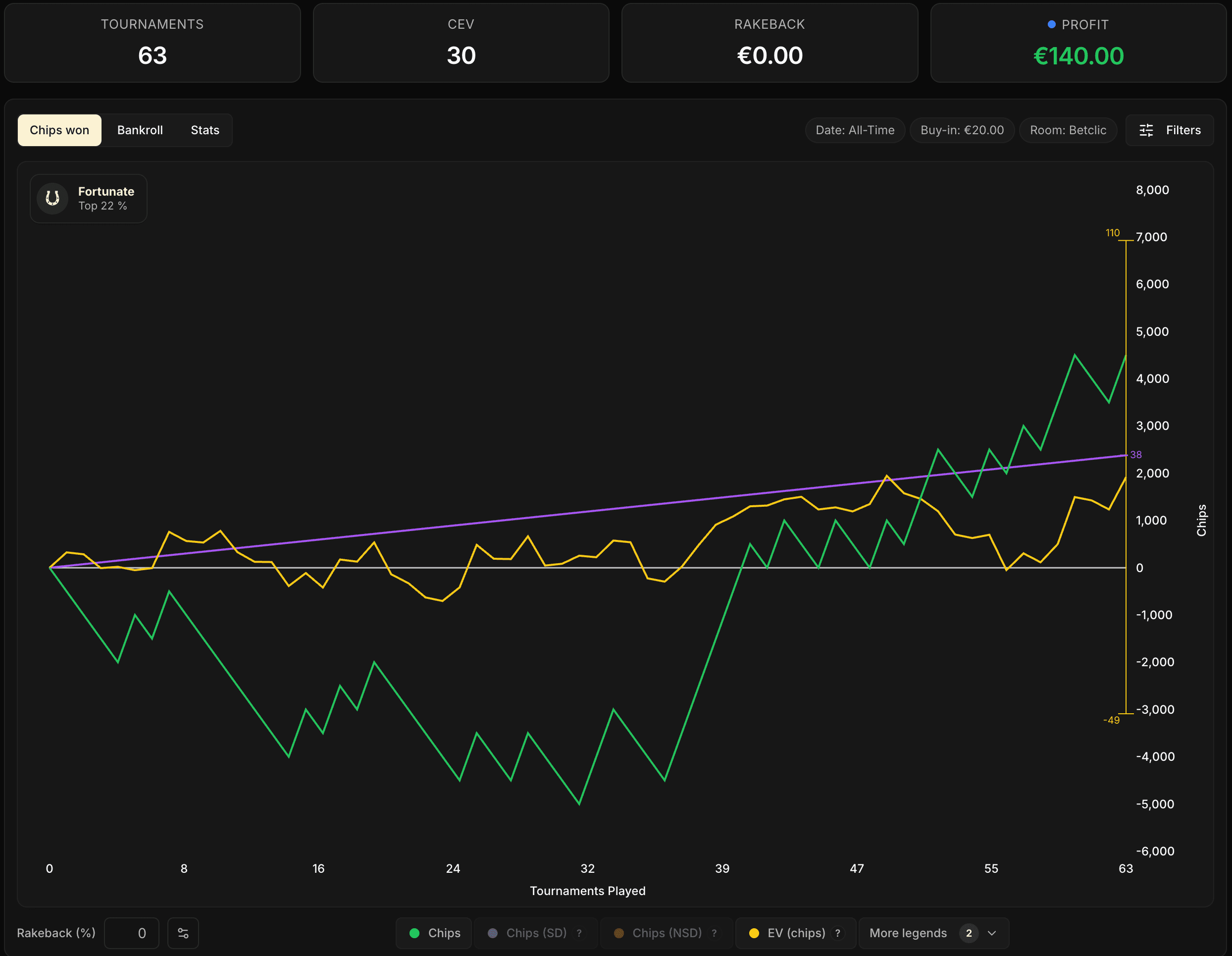Open rakeback settings sliders icon

183,933
